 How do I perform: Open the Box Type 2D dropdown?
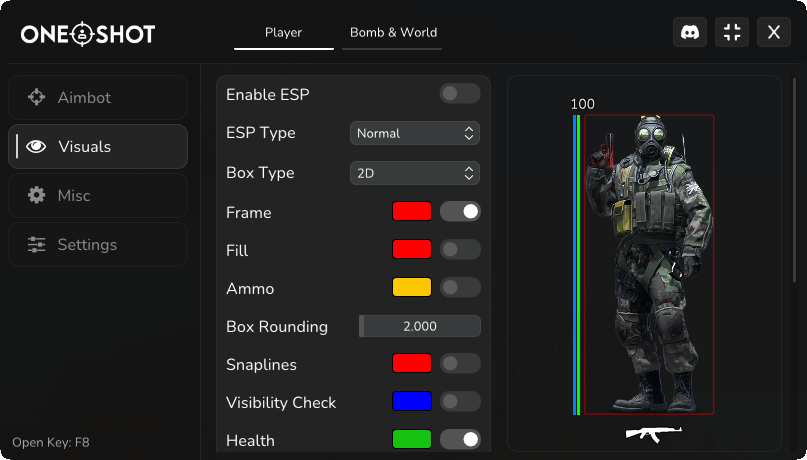tap(415, 173)
